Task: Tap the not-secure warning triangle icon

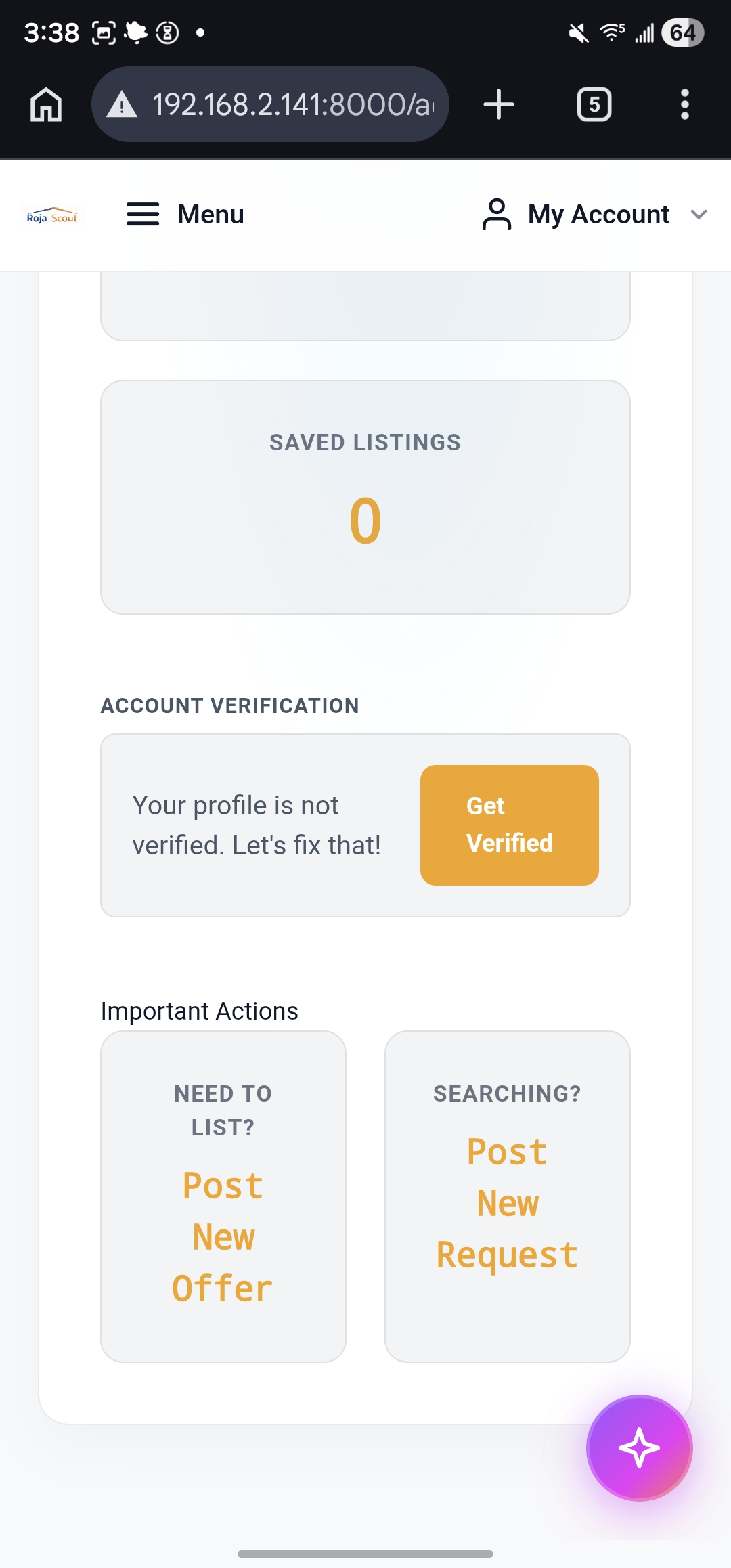Action: point(123,105)
